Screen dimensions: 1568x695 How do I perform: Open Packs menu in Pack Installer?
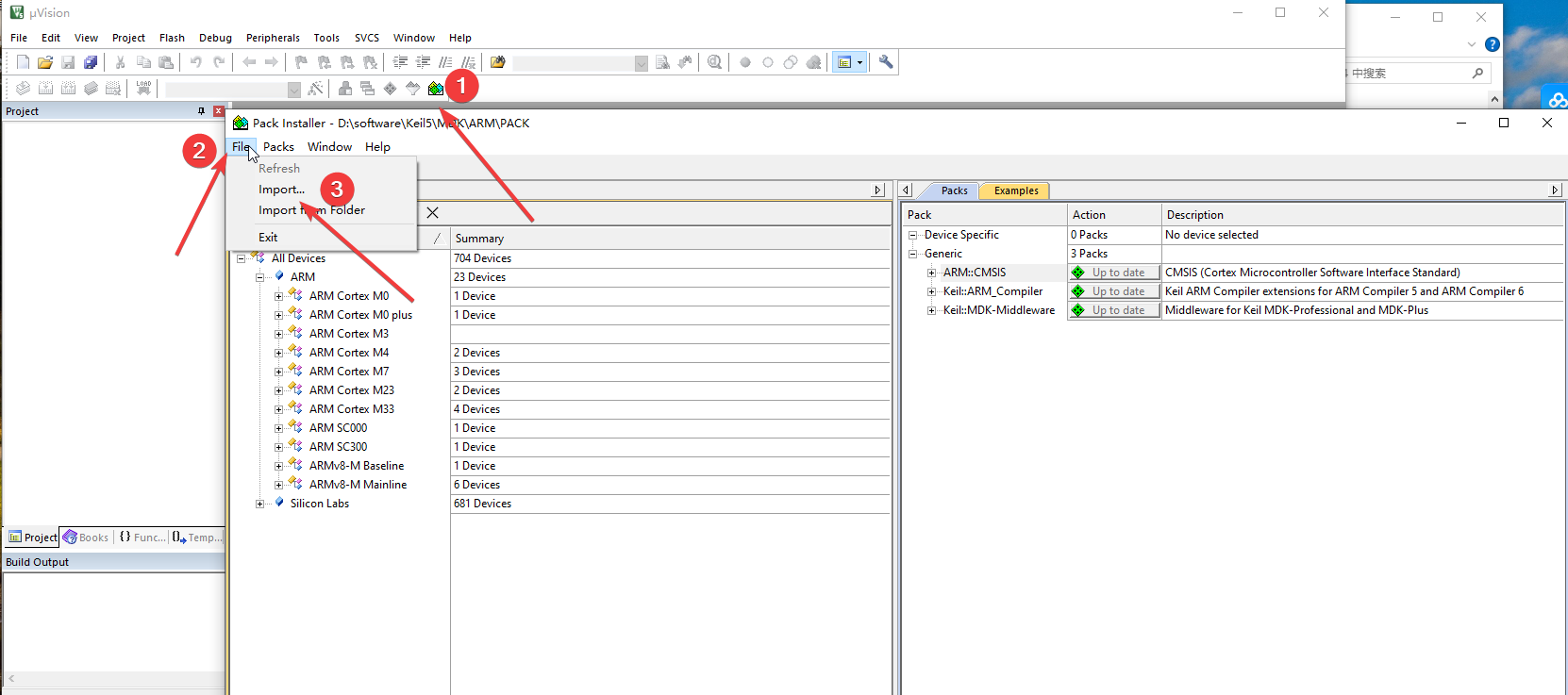(x=278, y=146)
